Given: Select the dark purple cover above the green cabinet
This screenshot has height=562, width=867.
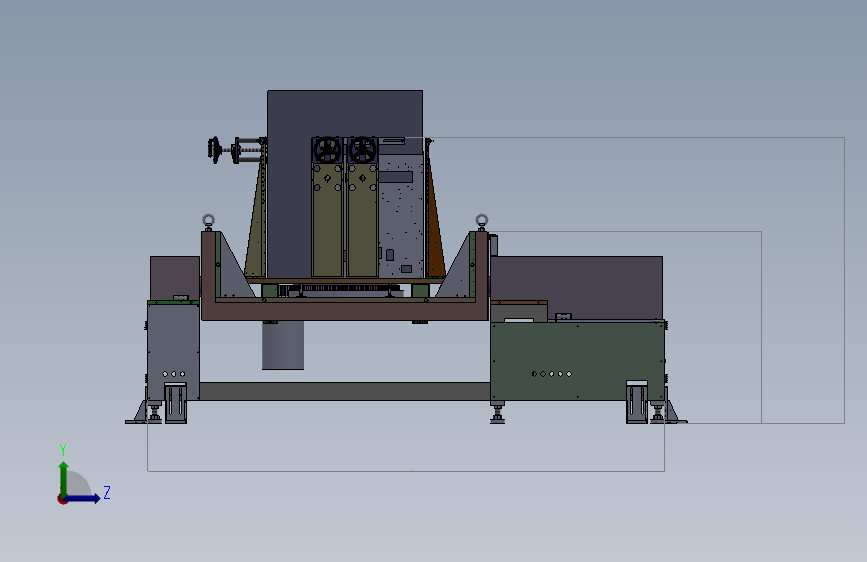Looking at the screenshot, I should tap(577, 288).
